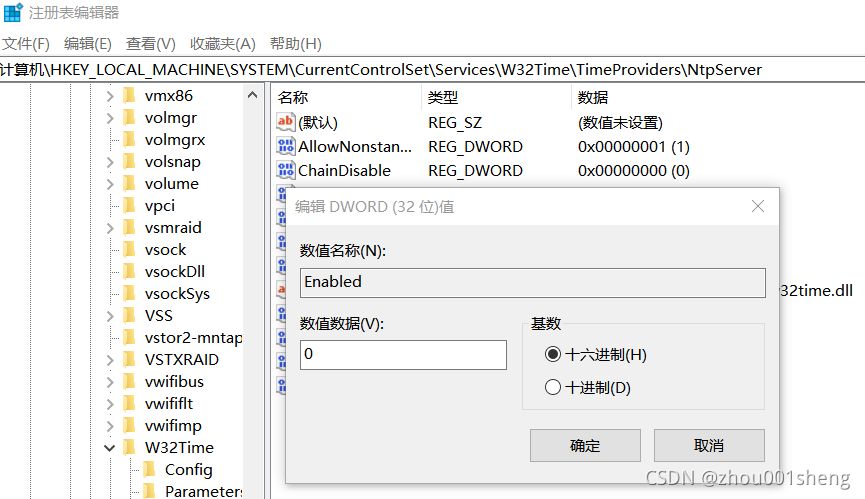Click the AllowNonstan... data value 0x00000001 (1)
865x499 pixels.
tap(634, 147)
